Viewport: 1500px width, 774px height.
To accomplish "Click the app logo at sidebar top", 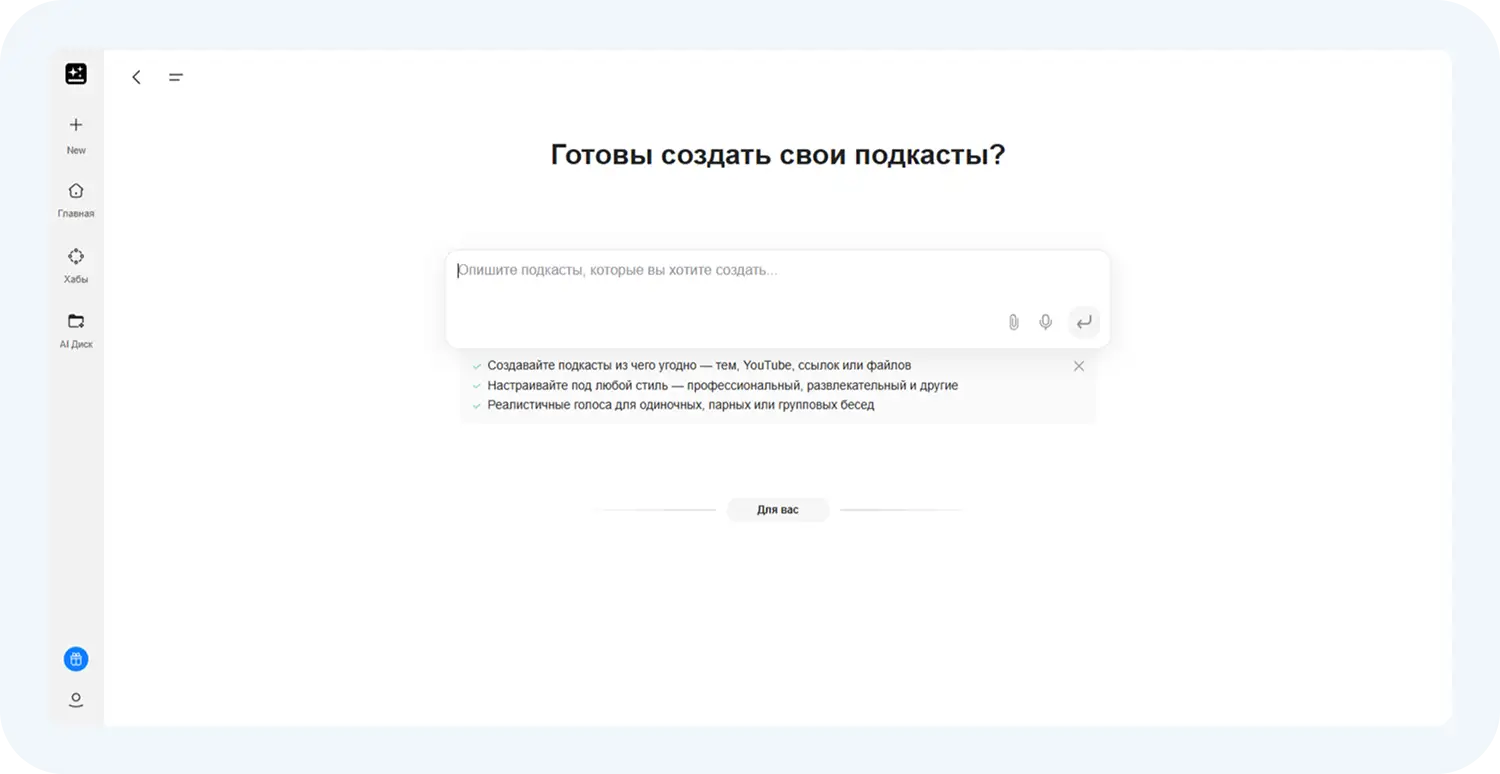I will (76, 73).
